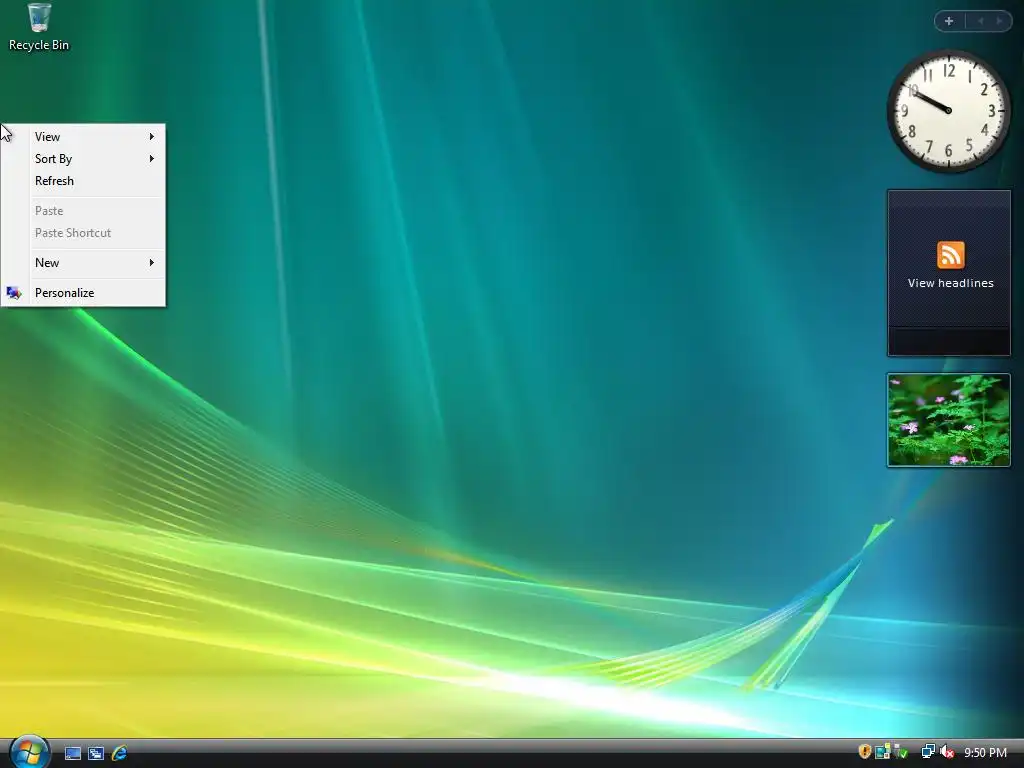Click the 9:50 PM taskbar clock
1024x768 pixels.
985,752
